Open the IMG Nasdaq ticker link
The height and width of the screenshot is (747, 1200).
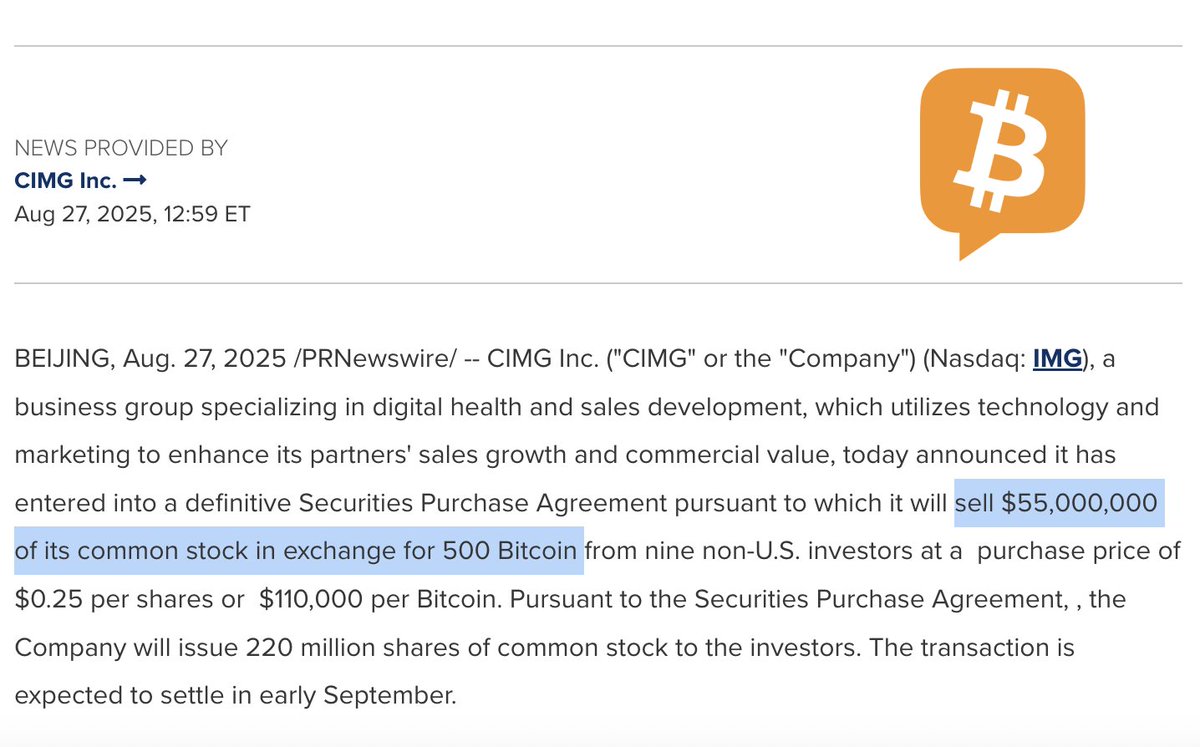1056,359
